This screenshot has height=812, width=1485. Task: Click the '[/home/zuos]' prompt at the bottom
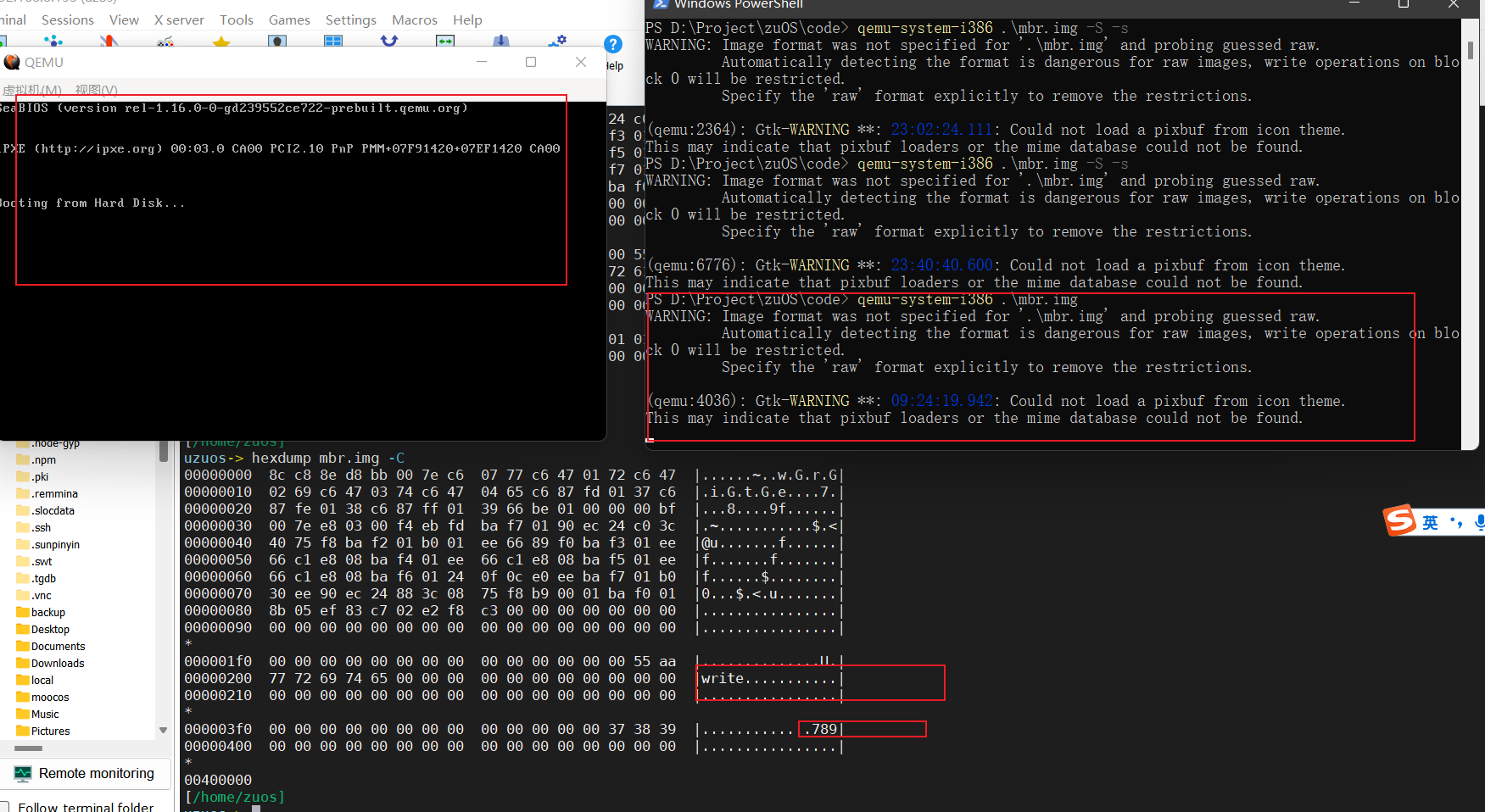(235, 797)
